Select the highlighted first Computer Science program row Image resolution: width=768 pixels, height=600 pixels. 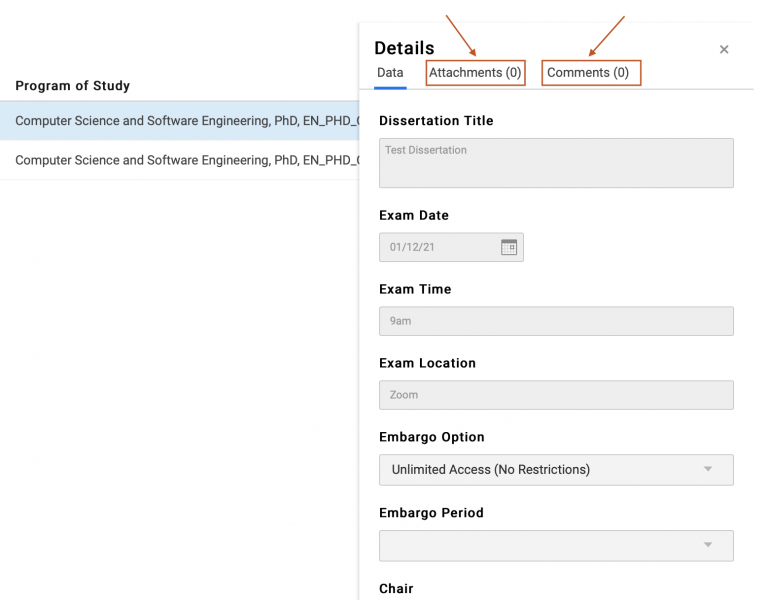(186, 121)
